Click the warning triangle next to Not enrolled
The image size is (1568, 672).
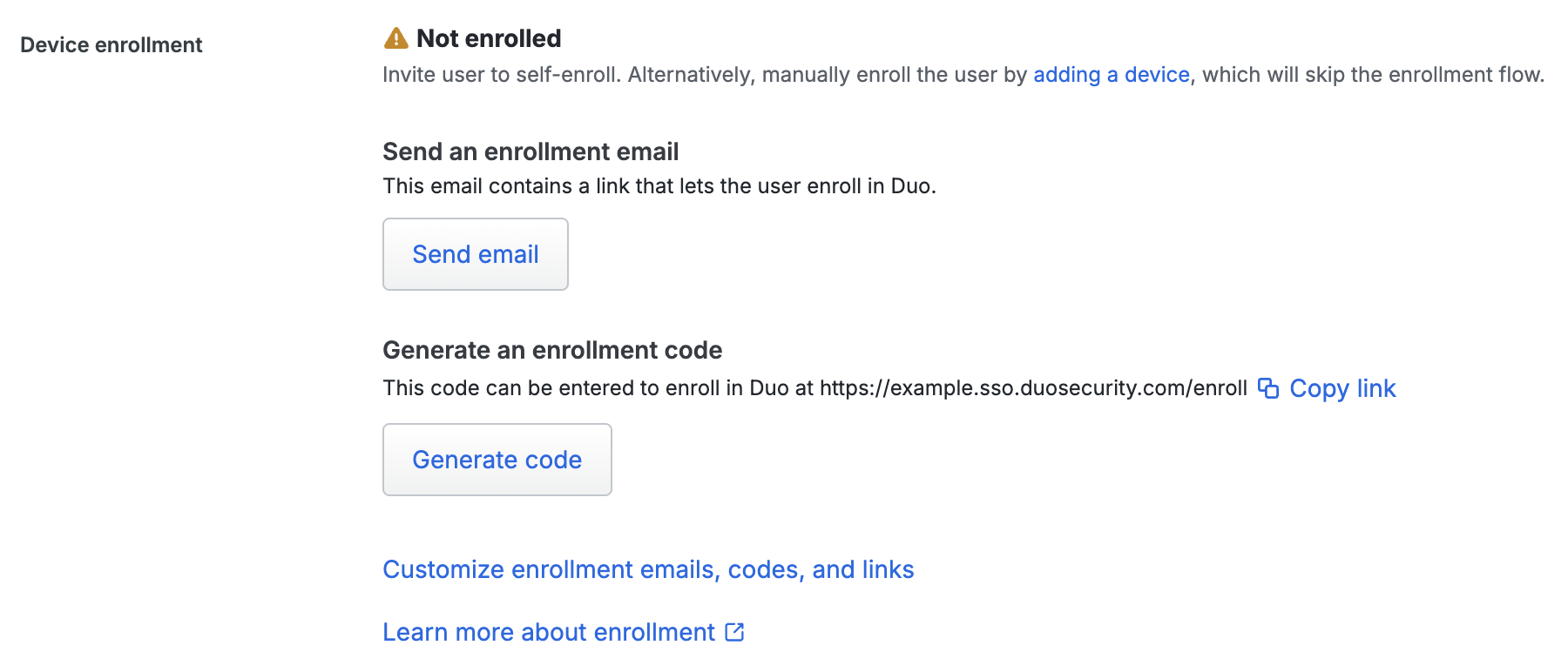click(x=397, y=37)
